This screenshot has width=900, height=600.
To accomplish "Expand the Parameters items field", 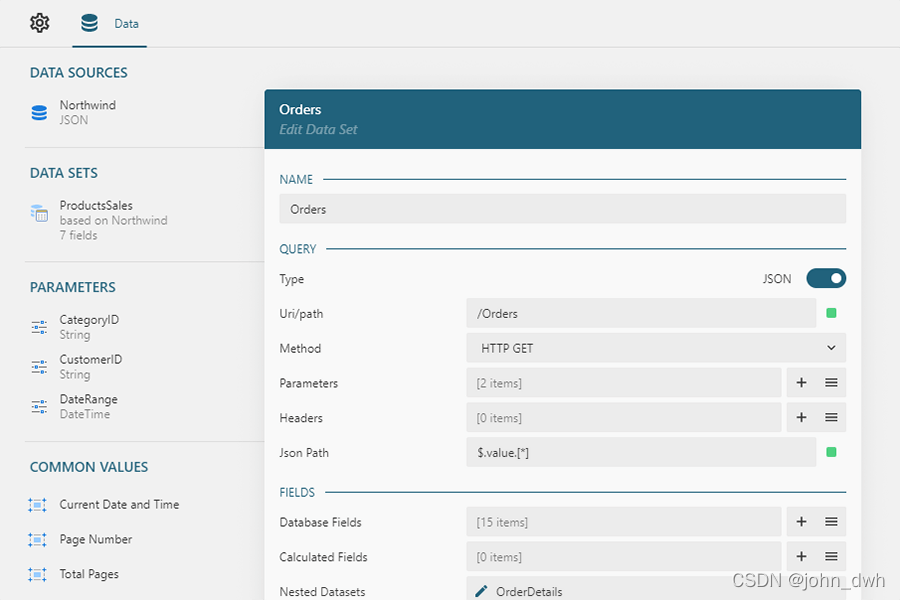I will click(x=620, y=382).
